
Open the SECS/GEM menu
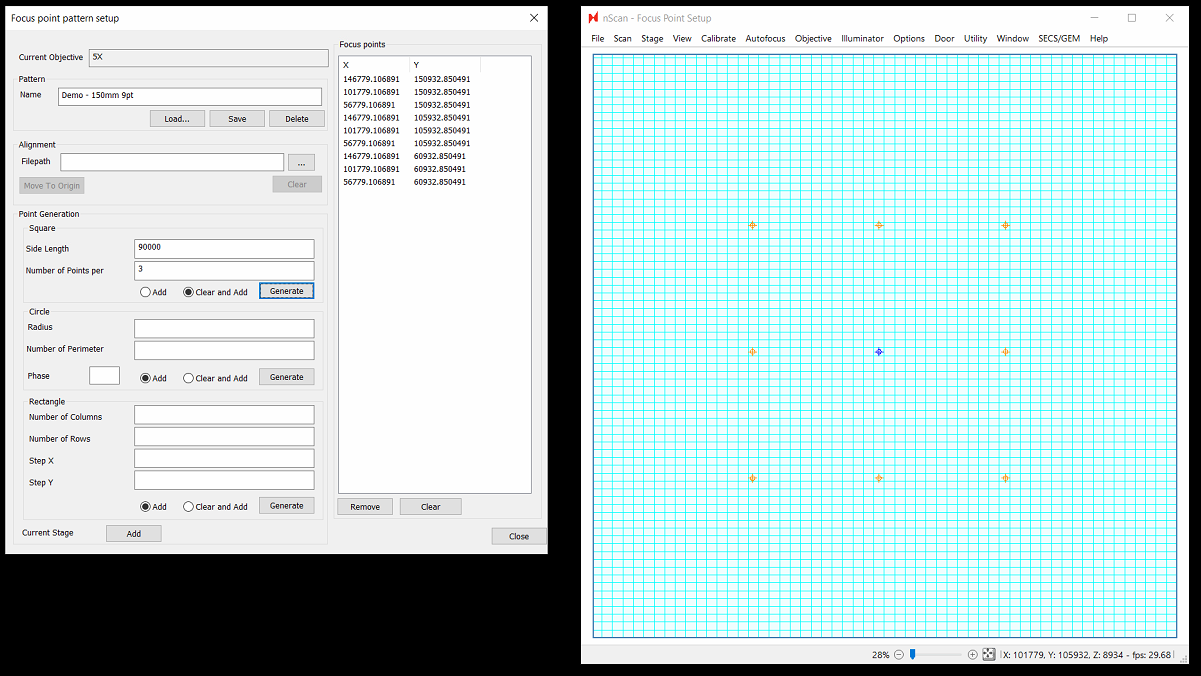point(1059,39)
